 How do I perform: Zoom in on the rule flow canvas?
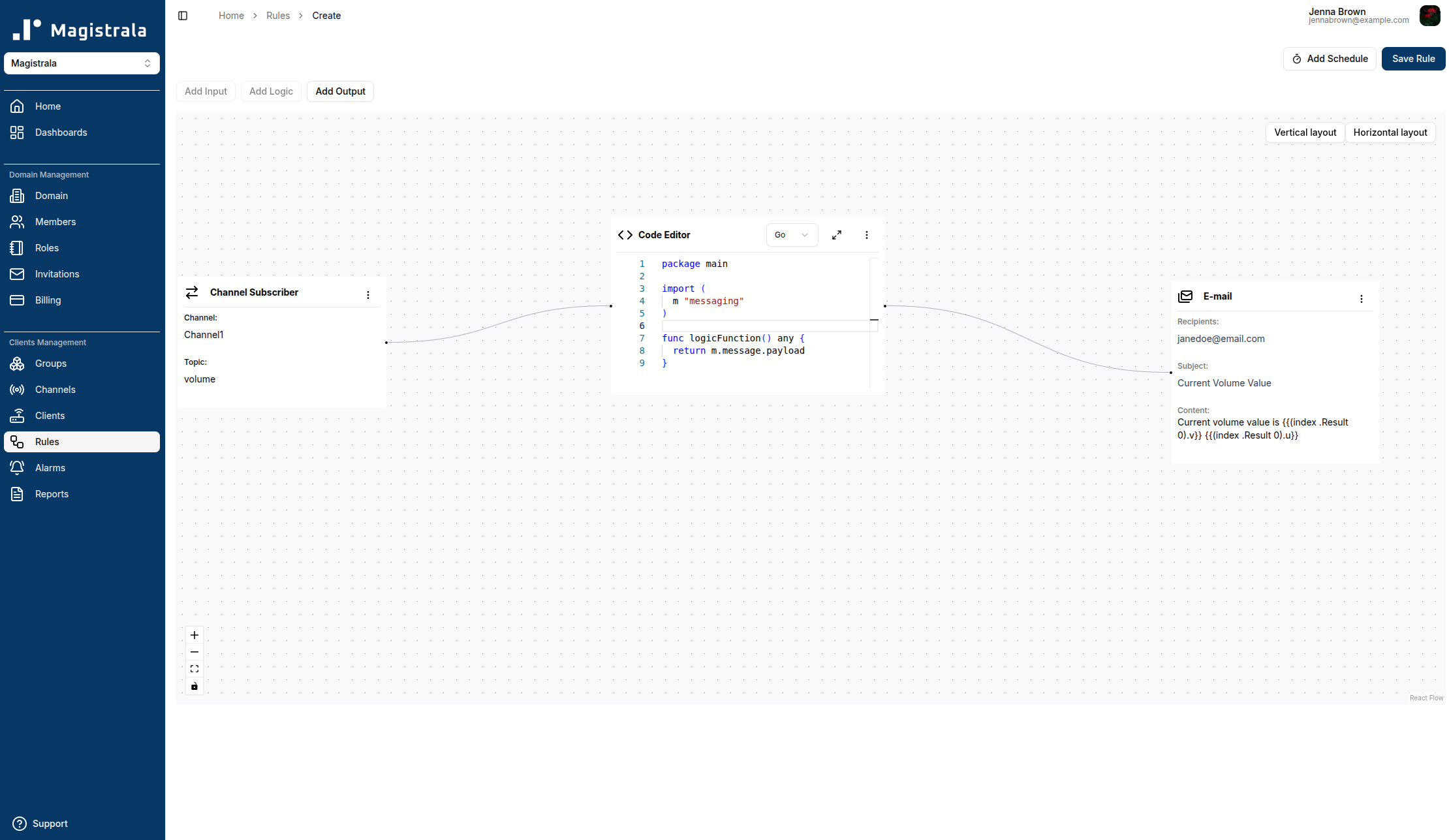[194, 634]
